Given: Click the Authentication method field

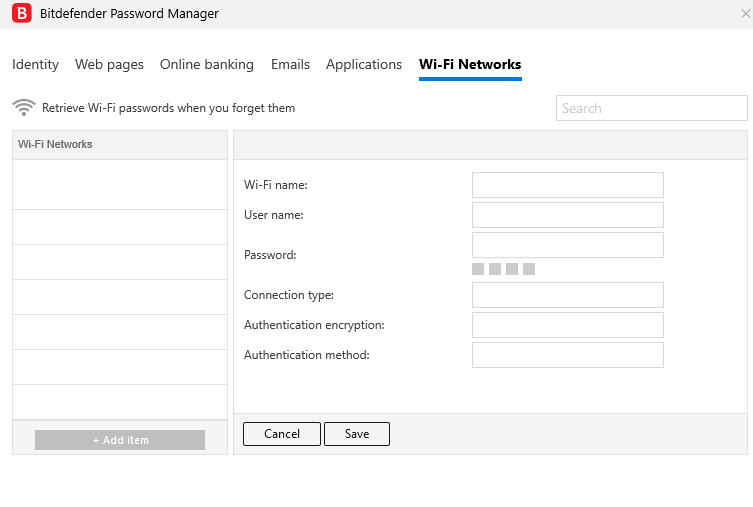Looking at the screenshot, I should (567, 355).
